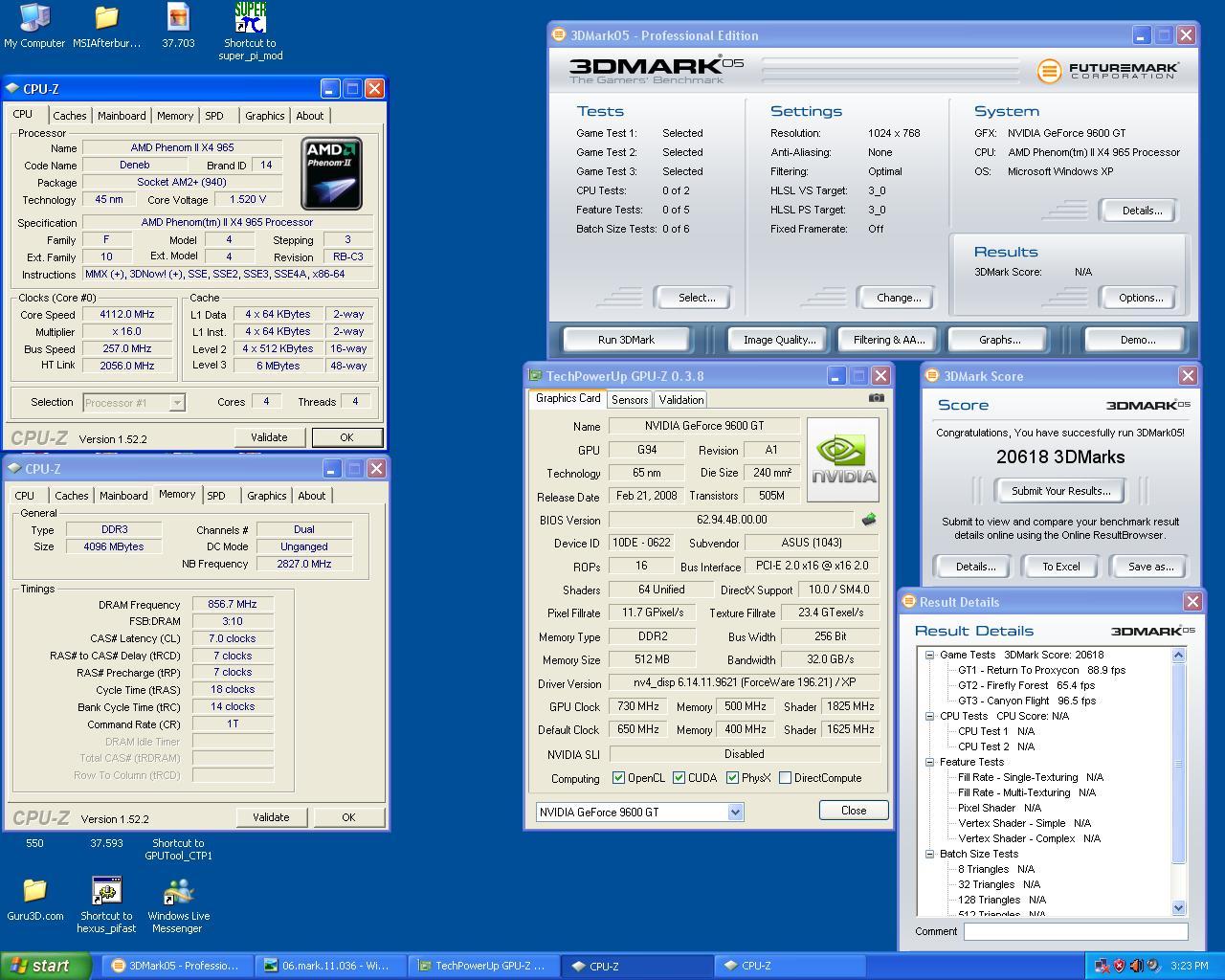This screenshot has width=1225, height=980.
Task: Open the Windows Start button
Action: coord(46,966)
